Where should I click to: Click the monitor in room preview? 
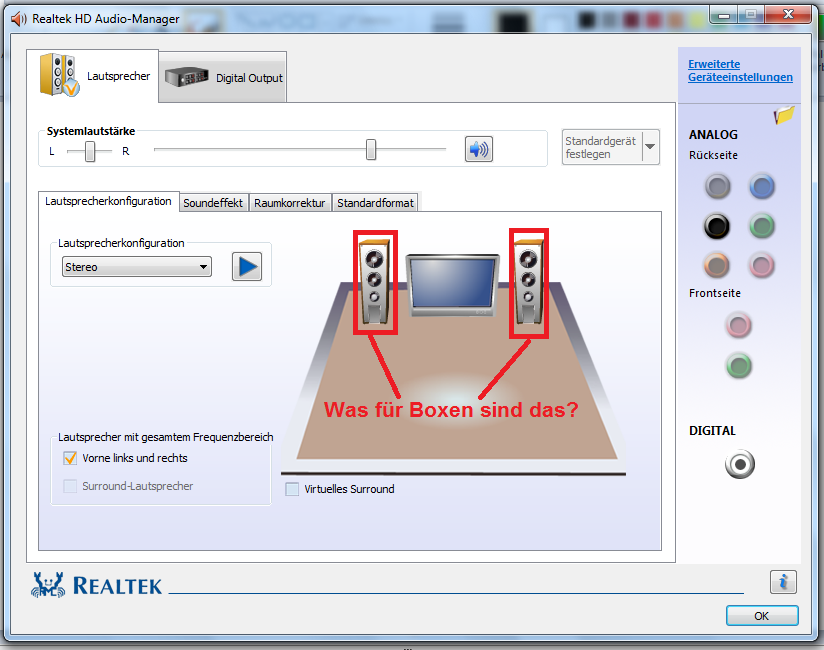coord(452,285)
